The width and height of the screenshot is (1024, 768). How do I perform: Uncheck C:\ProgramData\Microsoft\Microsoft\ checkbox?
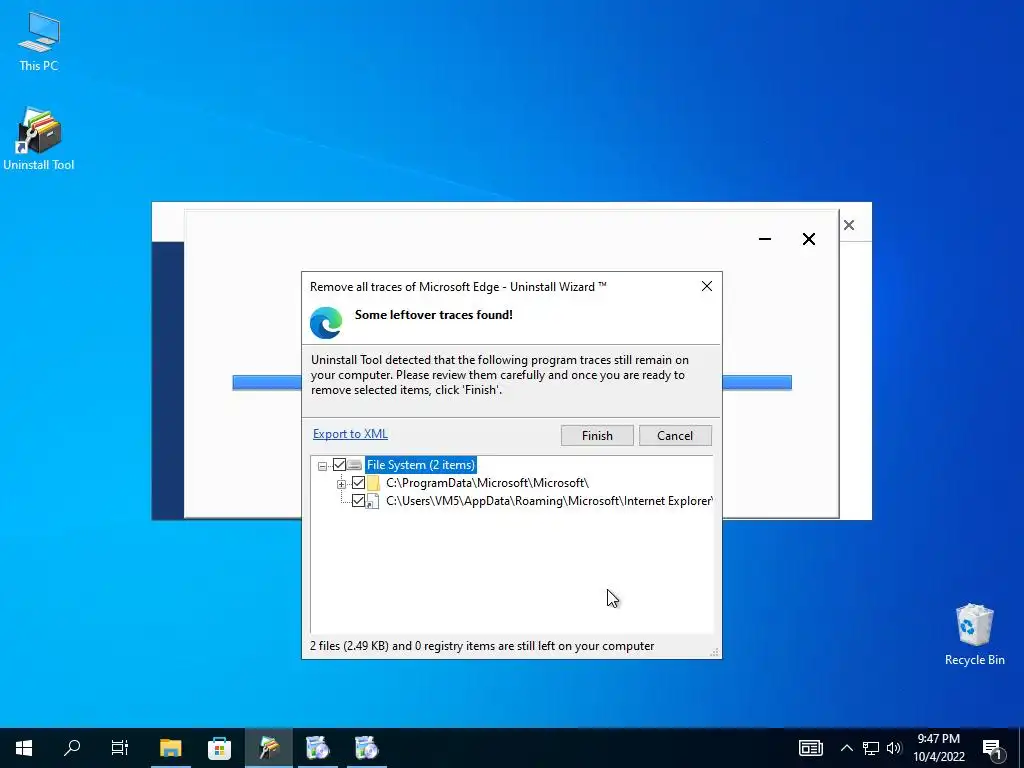(359, 483)
